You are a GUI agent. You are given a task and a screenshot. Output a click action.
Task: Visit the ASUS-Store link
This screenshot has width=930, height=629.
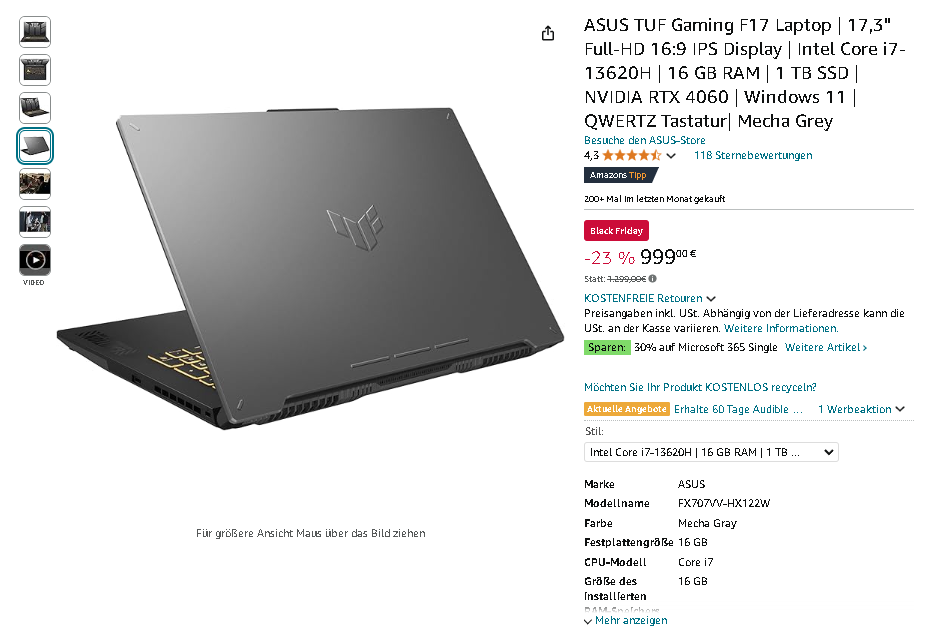[645, 141]
